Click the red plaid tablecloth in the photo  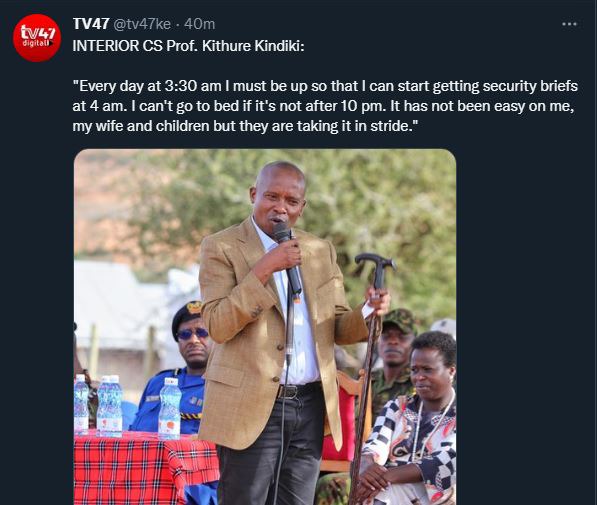[x=146, y=468]
